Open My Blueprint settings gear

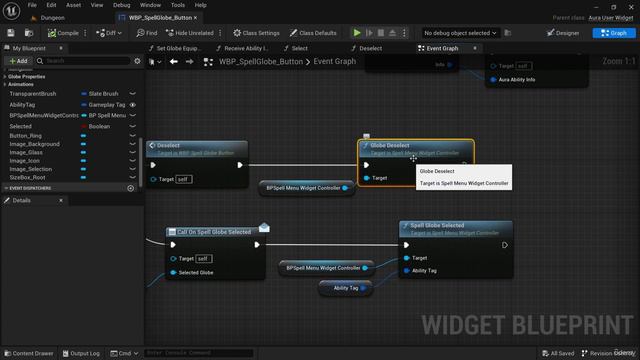138,61
